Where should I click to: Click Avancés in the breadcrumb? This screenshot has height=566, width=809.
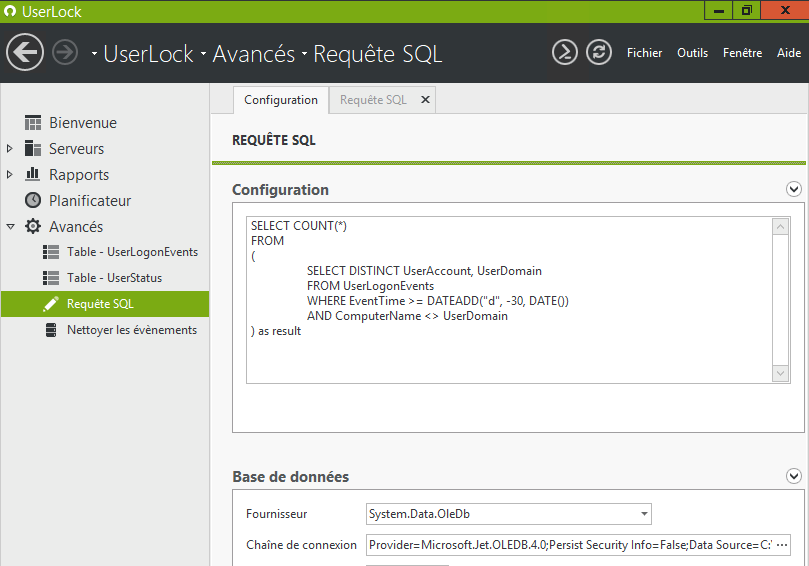click(254, 54)
